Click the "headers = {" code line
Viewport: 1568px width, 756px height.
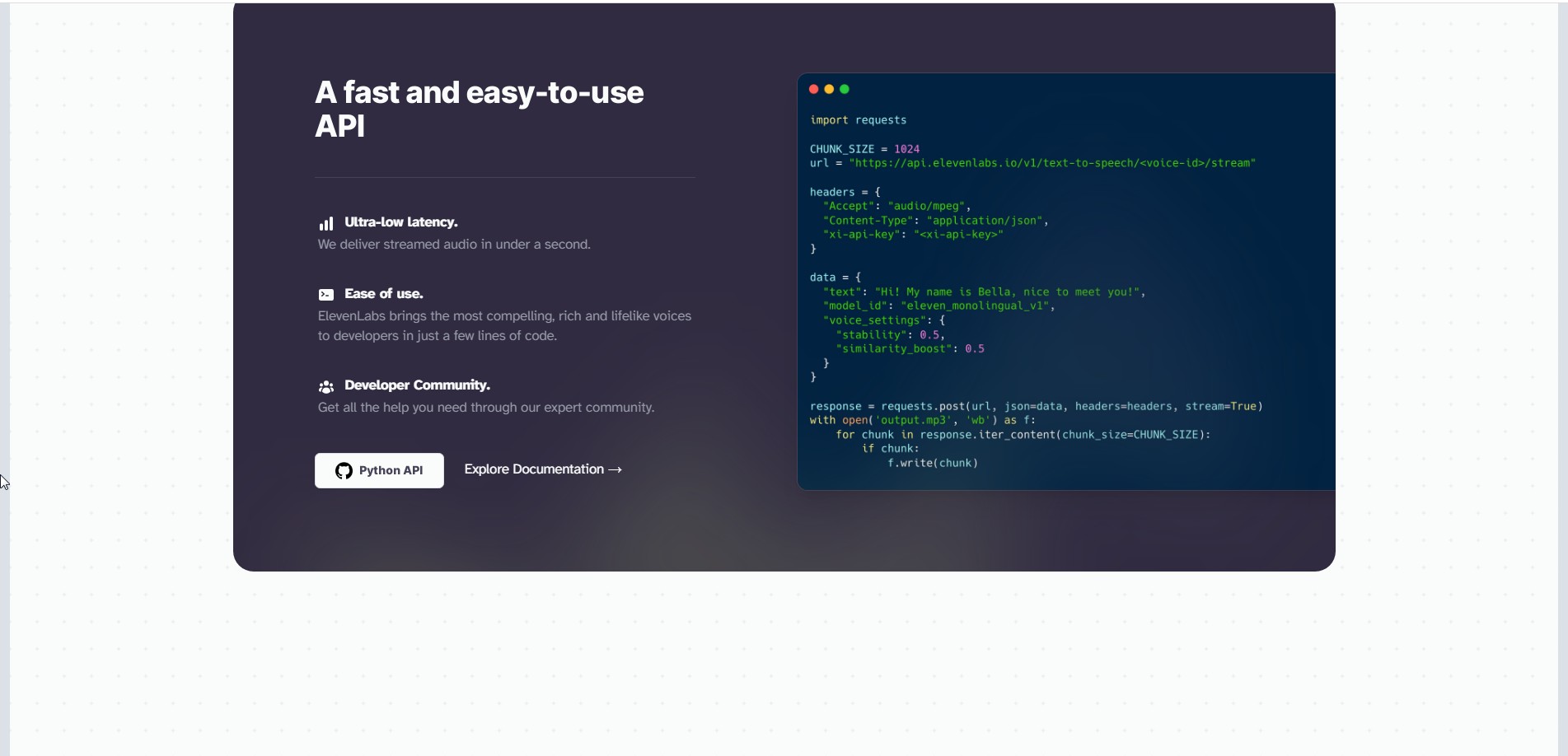845,192
